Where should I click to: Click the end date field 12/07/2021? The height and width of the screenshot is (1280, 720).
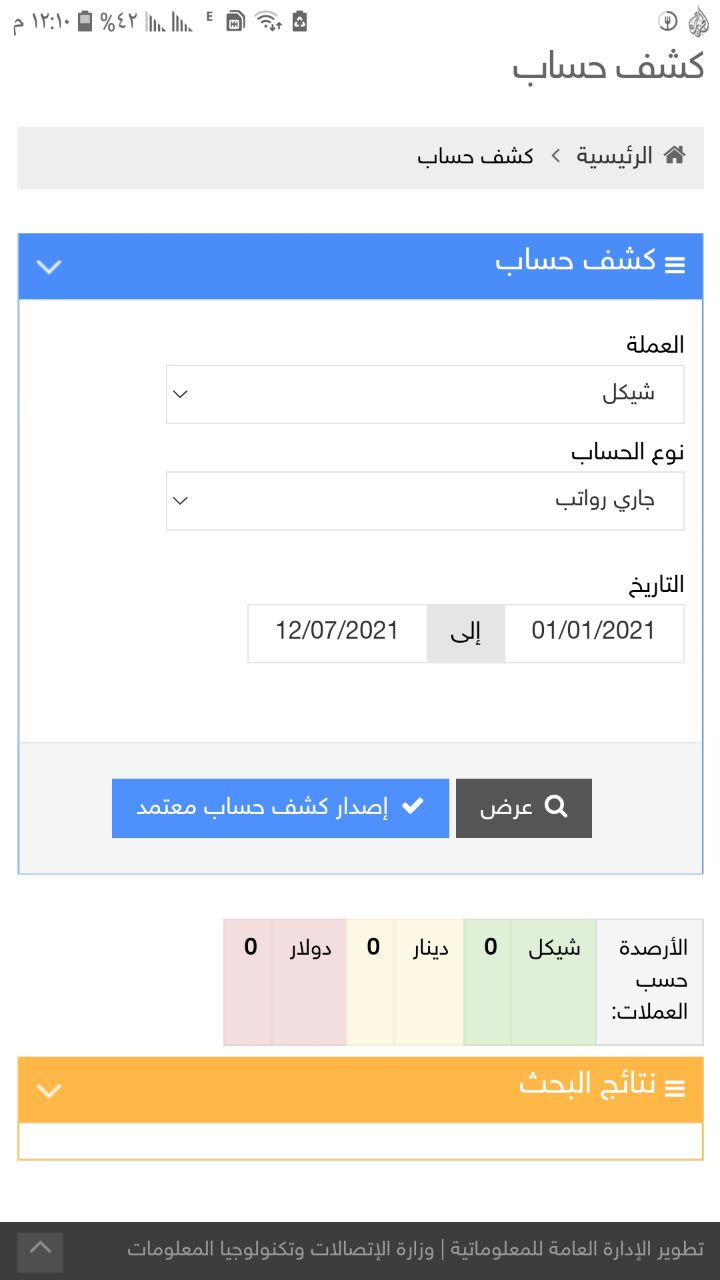[x=338, y=632]
